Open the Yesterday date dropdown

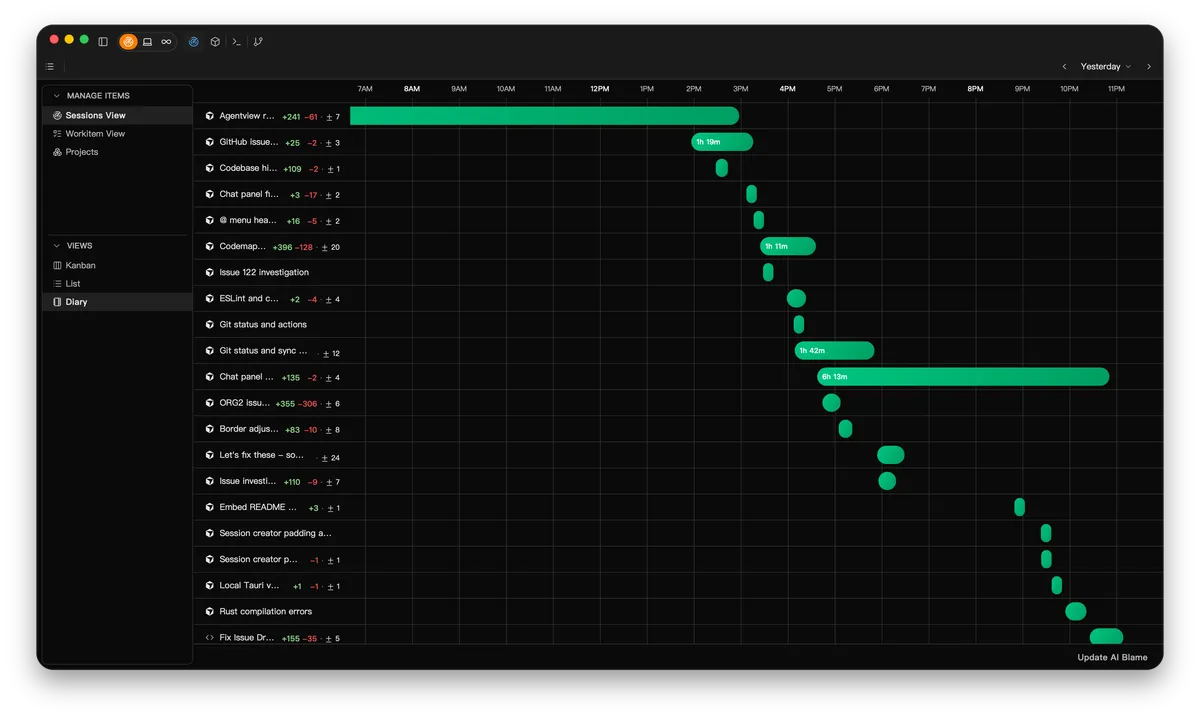pos(1106,67)
